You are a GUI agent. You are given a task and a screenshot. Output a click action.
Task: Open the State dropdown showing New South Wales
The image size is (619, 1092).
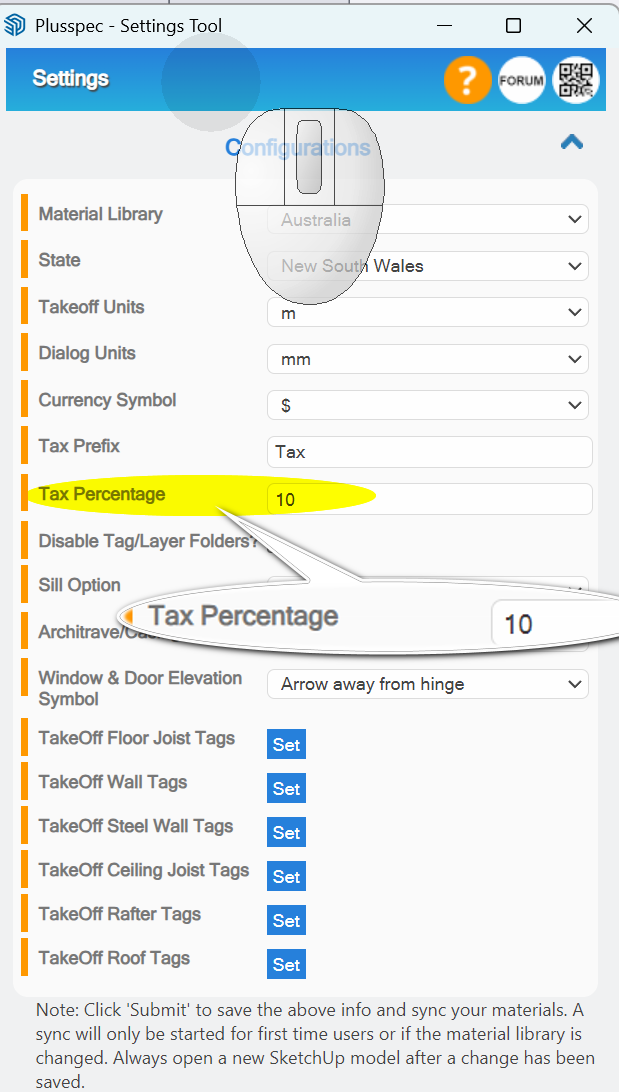point(428,266)
